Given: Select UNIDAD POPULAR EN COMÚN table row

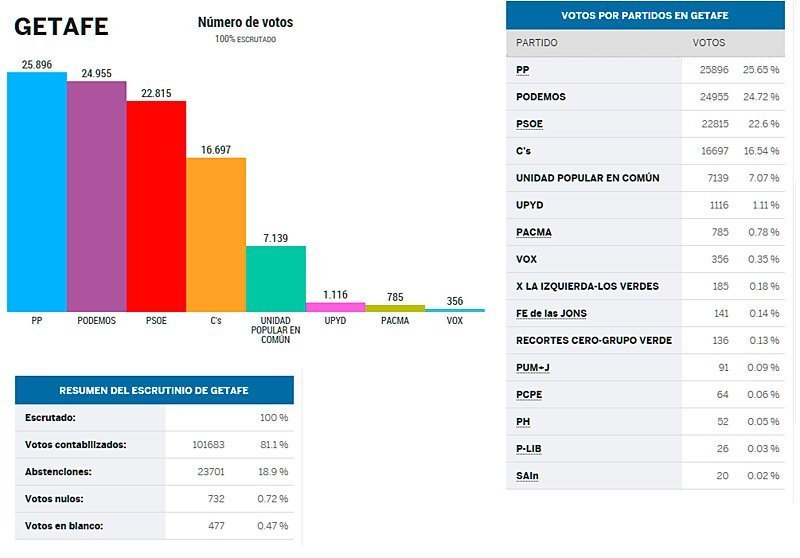Looking at the screenshot, I should 645,178.
